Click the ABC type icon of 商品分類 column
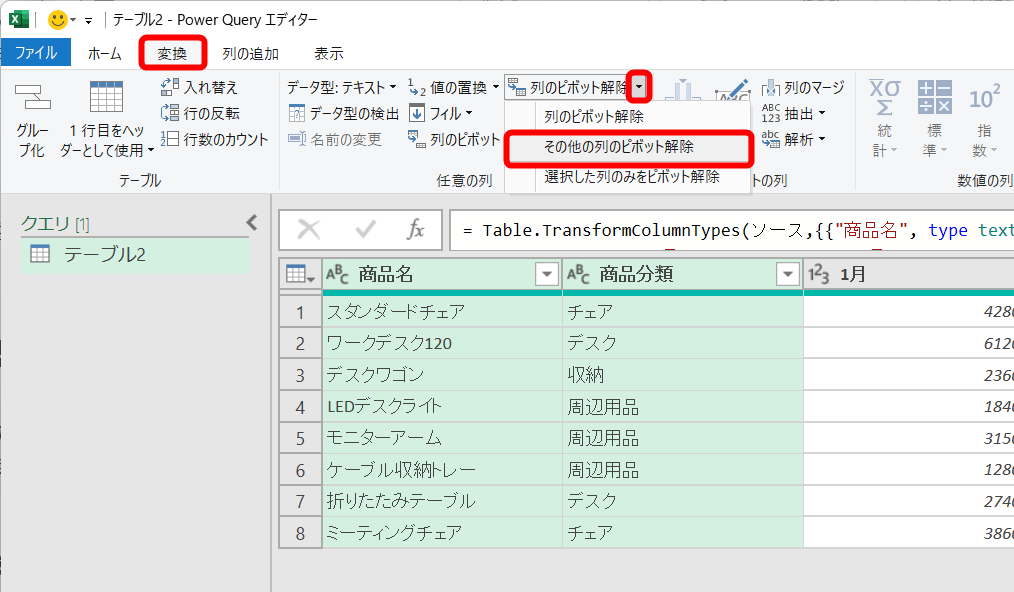 [579, 274]
